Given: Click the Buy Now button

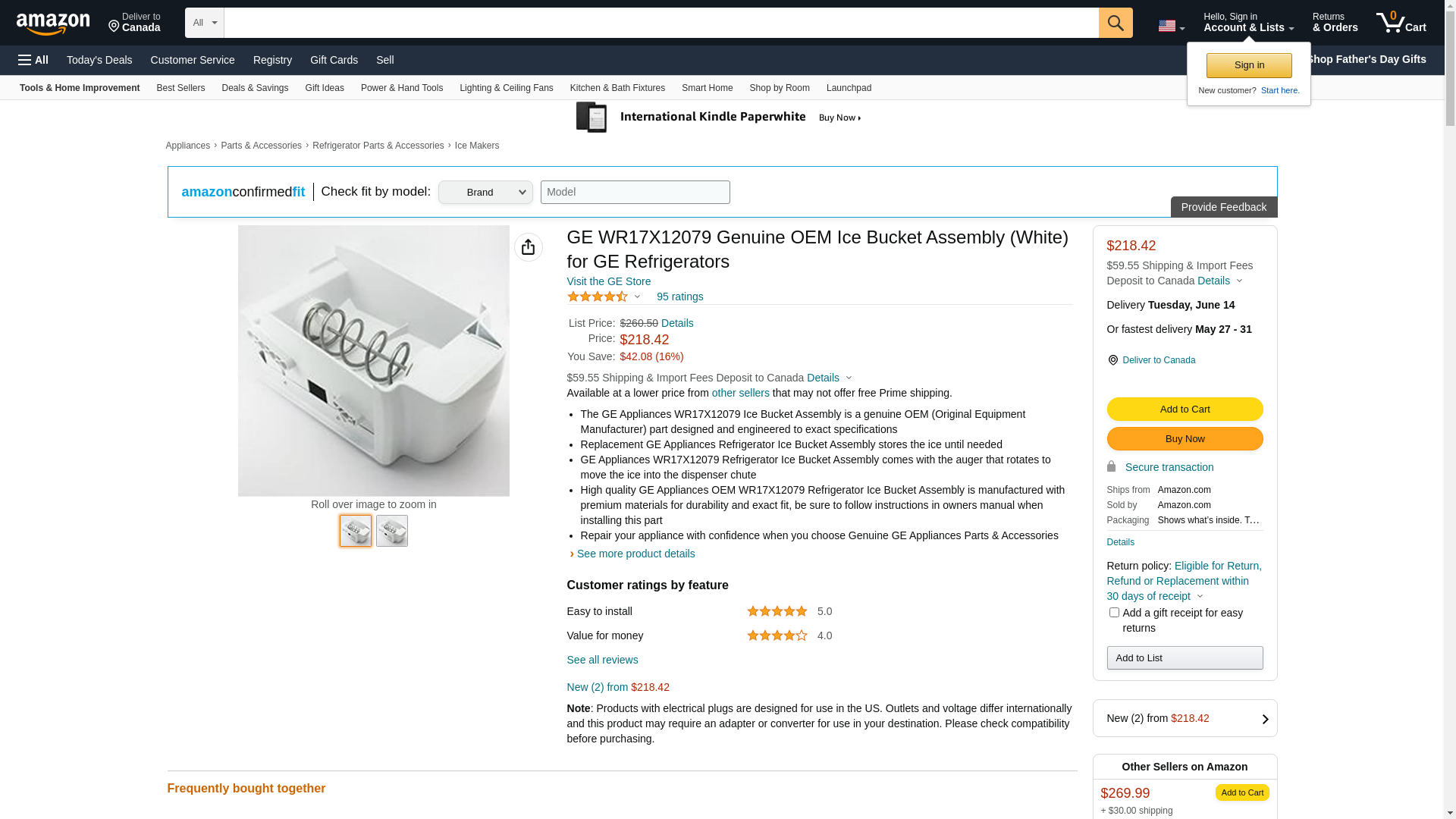Looking at the screenshot, I should (1185, 439).
